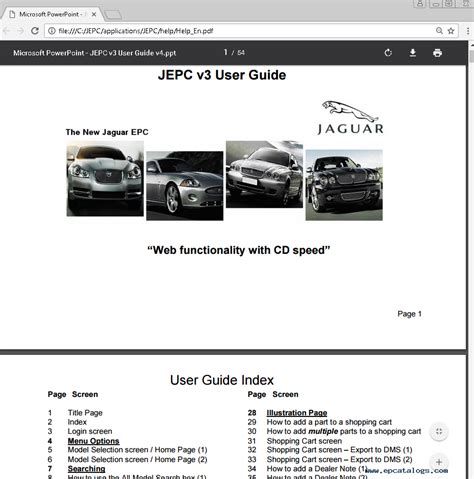Screen dimensions: 474x479
Task: Click the Jaguar logo image
Action: (x=350, y=118)
